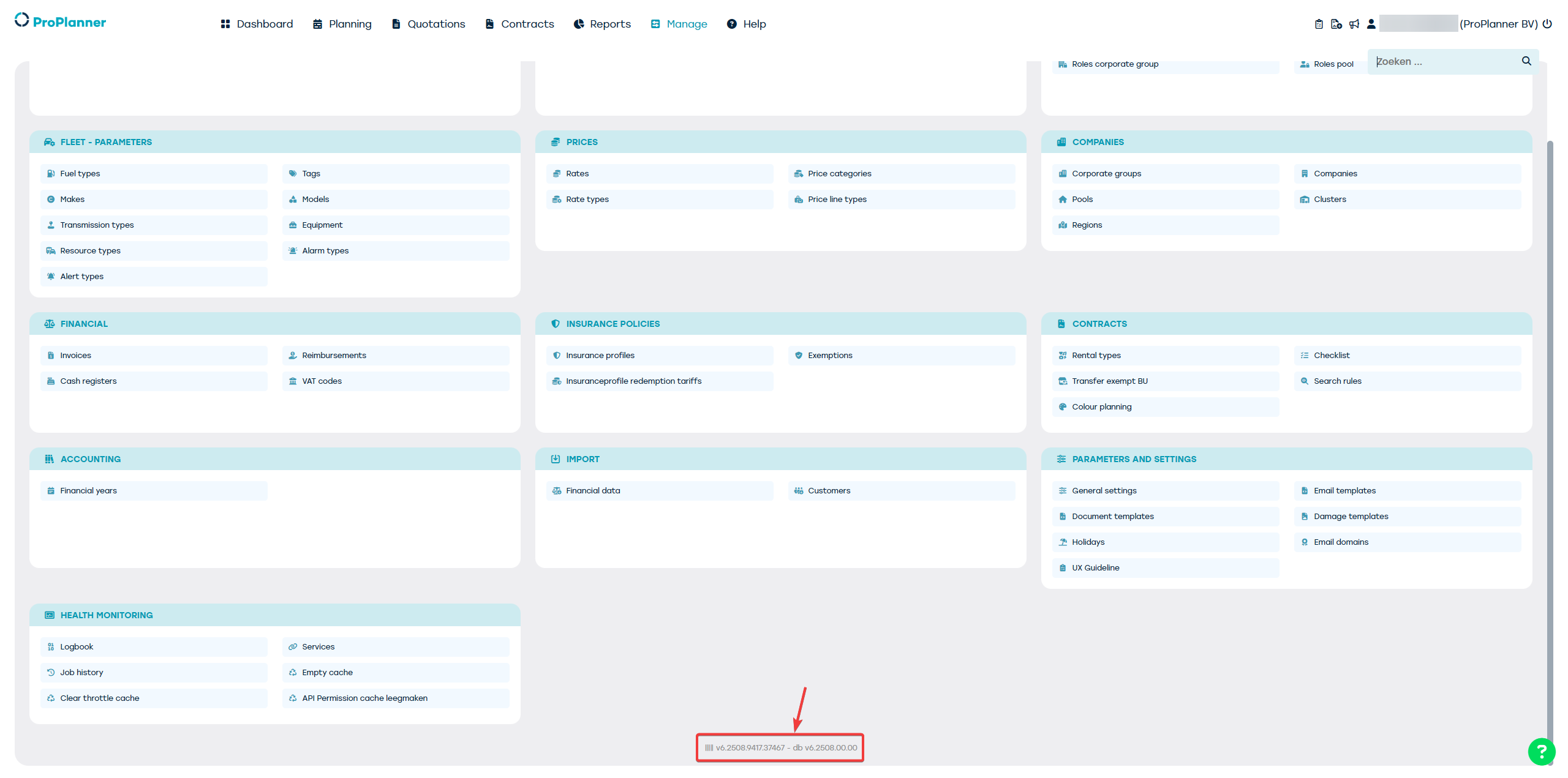Click the add document icon in header
The image size is (1568, 778).
coord(1336,24)
